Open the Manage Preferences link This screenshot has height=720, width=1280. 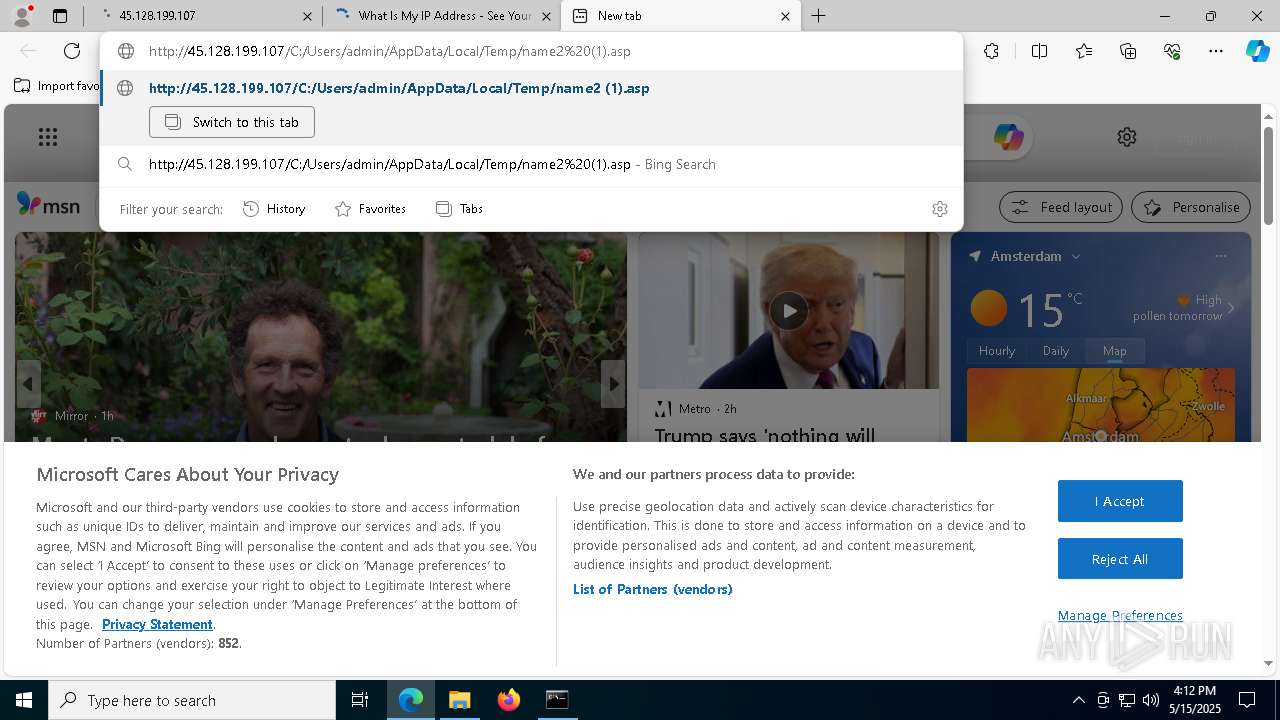(x=1120, y=615)
